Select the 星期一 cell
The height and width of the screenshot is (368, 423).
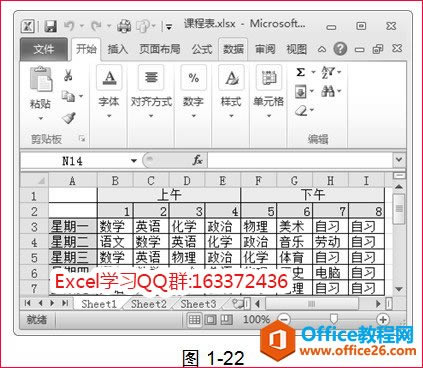click(x=73, y=227)
